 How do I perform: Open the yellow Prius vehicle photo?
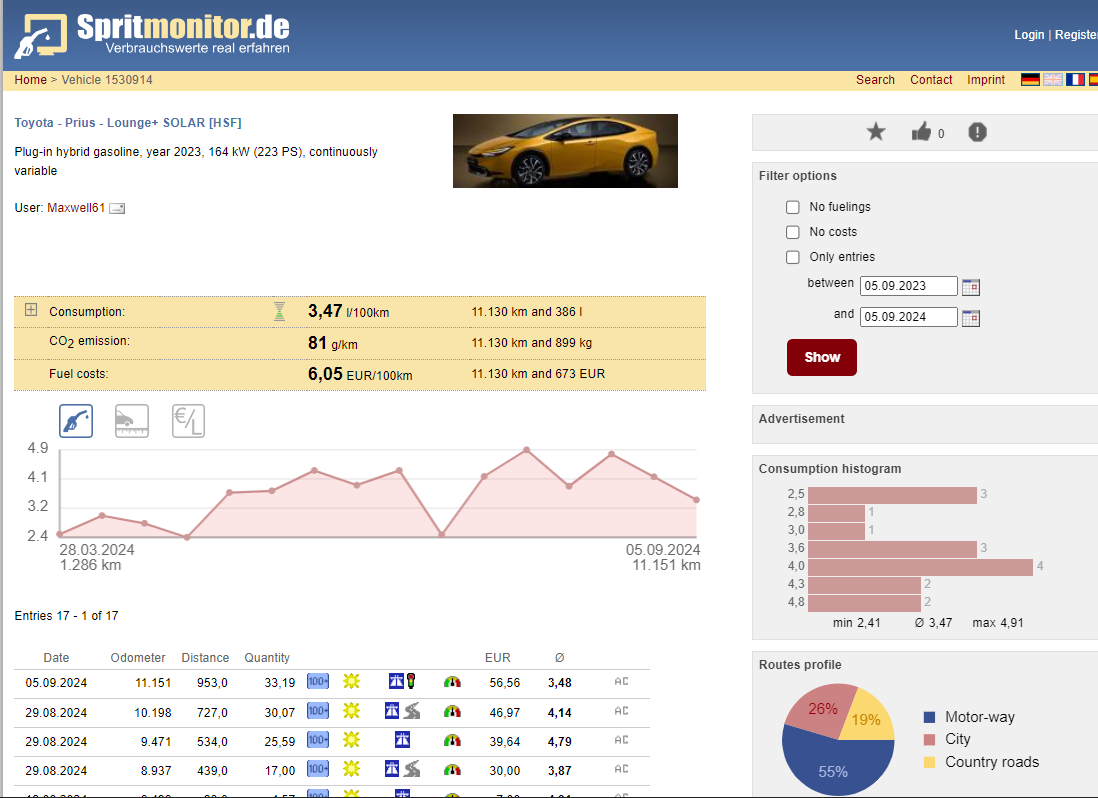pyautogui.click(x=565, y=151)
